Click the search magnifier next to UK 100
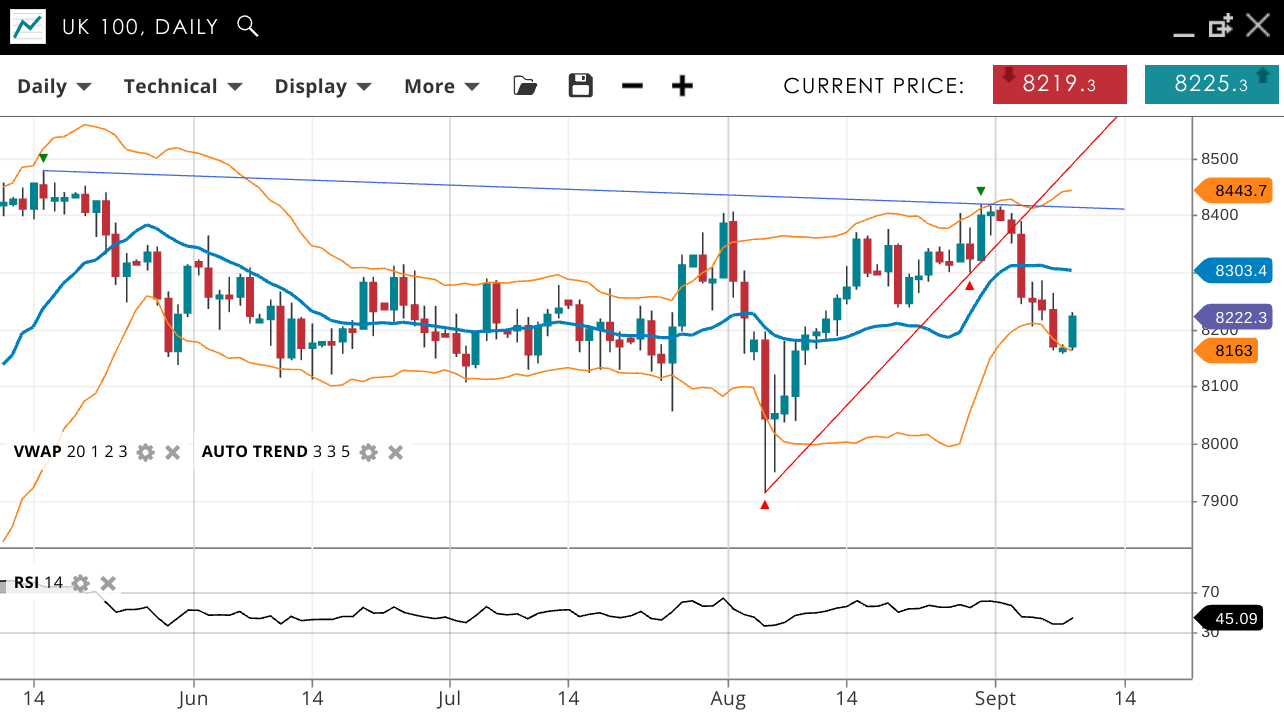Image resolution: width=1284 pixels, height=721 pixels. point(248,27)
